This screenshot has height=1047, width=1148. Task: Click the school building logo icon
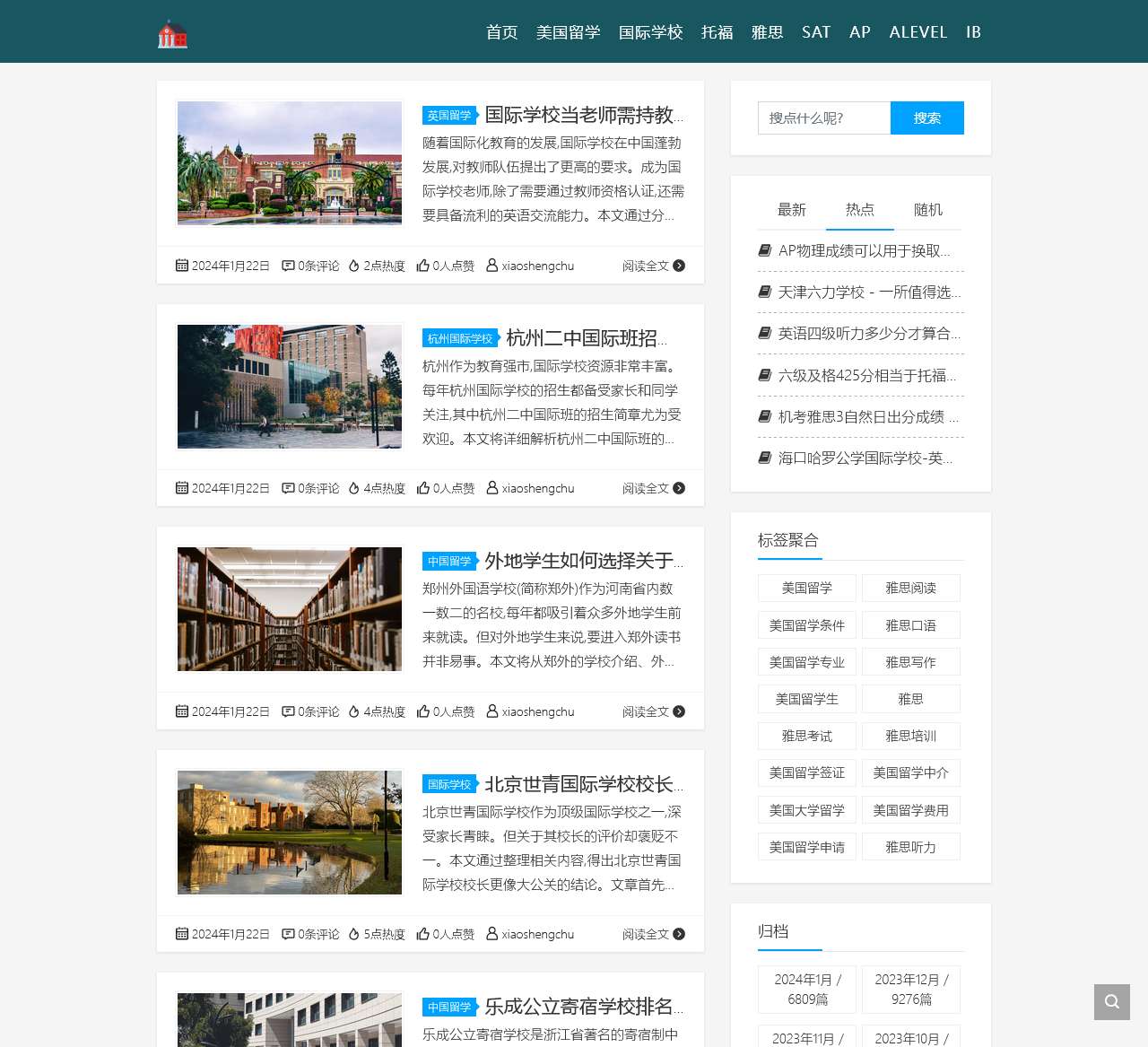172,34
